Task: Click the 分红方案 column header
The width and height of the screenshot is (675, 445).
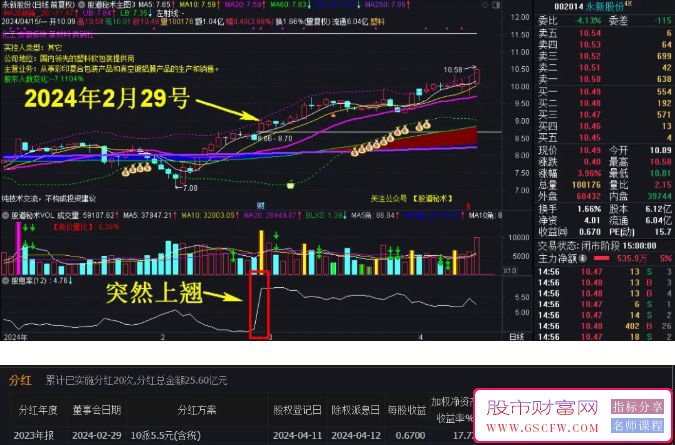Action: point(197,410)
